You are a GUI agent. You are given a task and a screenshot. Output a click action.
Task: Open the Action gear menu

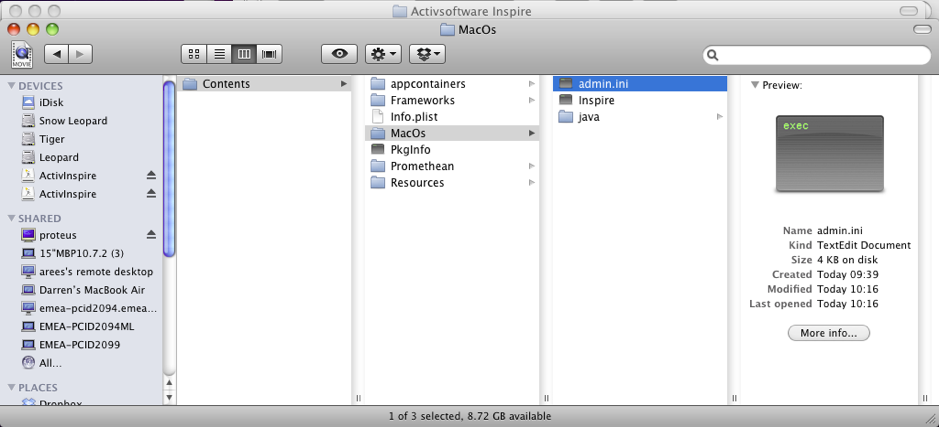point(383,54)
